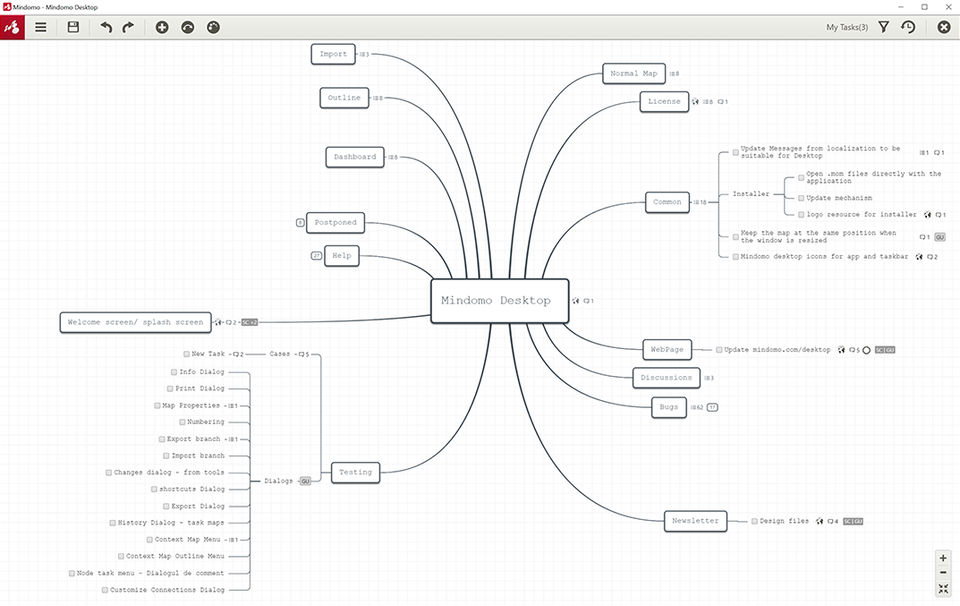Expand the Bugs node counter box
Image resolution: width=960 pixels, height=606 pixels.
[x=713, y=407]
